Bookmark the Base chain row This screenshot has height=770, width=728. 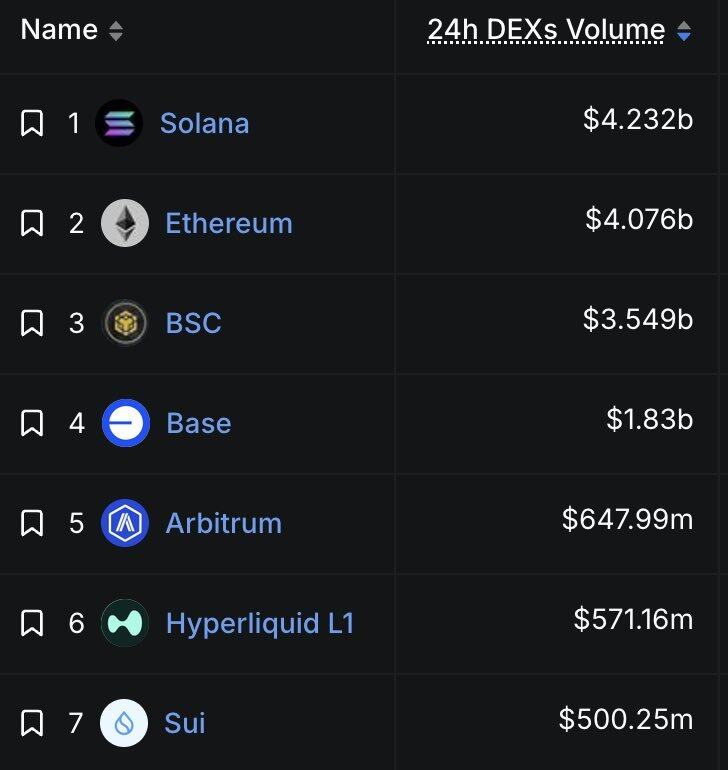[32, 423]
